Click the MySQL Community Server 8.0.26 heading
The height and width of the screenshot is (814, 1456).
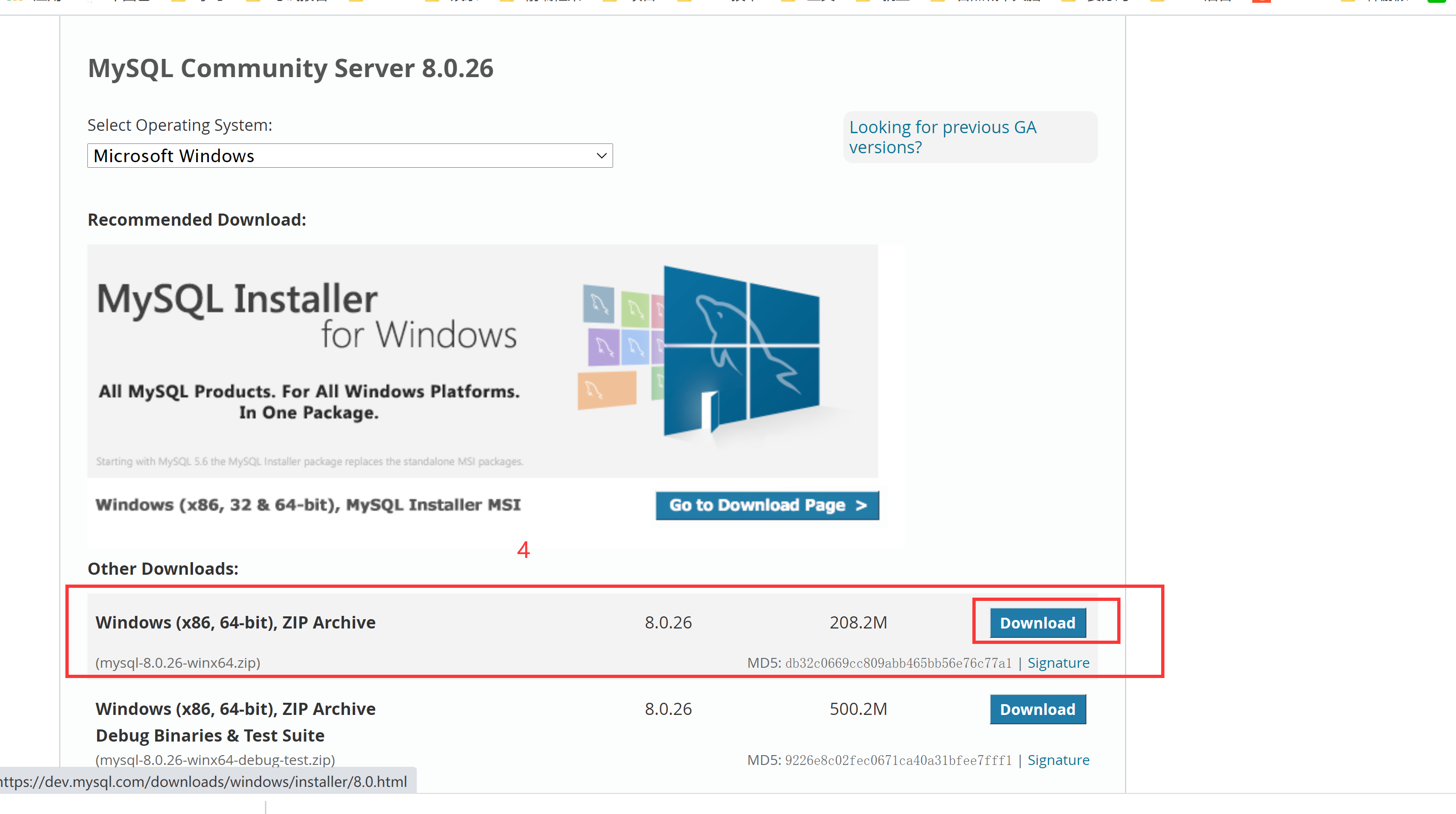pyautogui.click(x=291, y=68)
